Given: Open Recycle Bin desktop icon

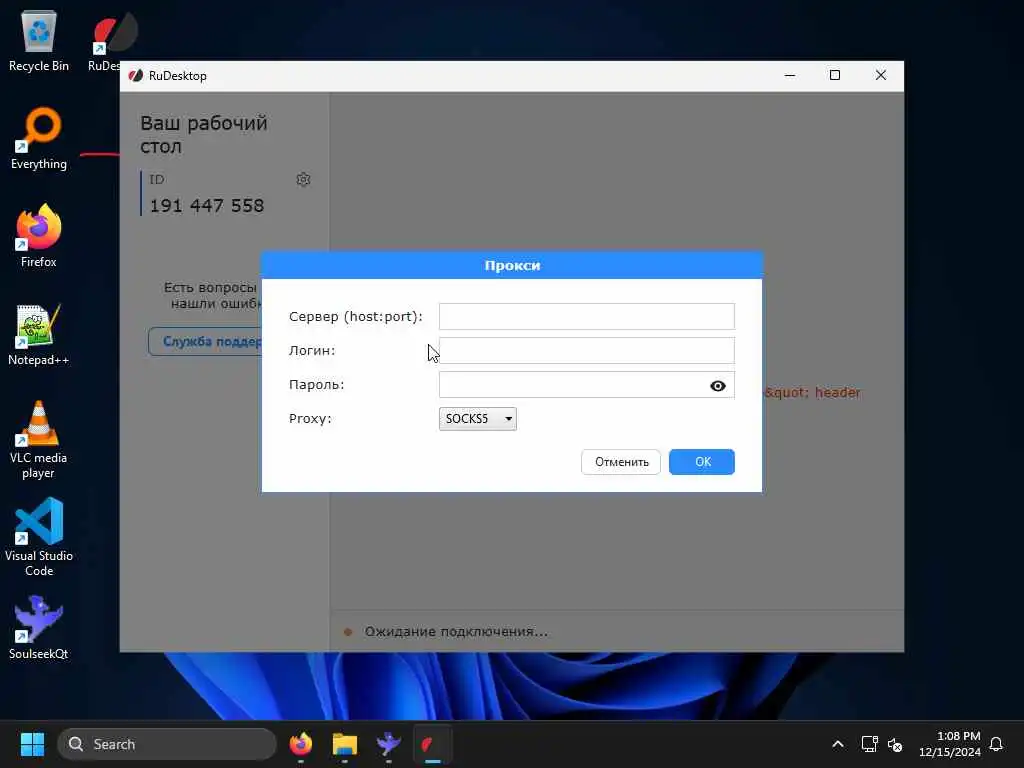Looking at the screenshot, I should [x=39, y=41].
